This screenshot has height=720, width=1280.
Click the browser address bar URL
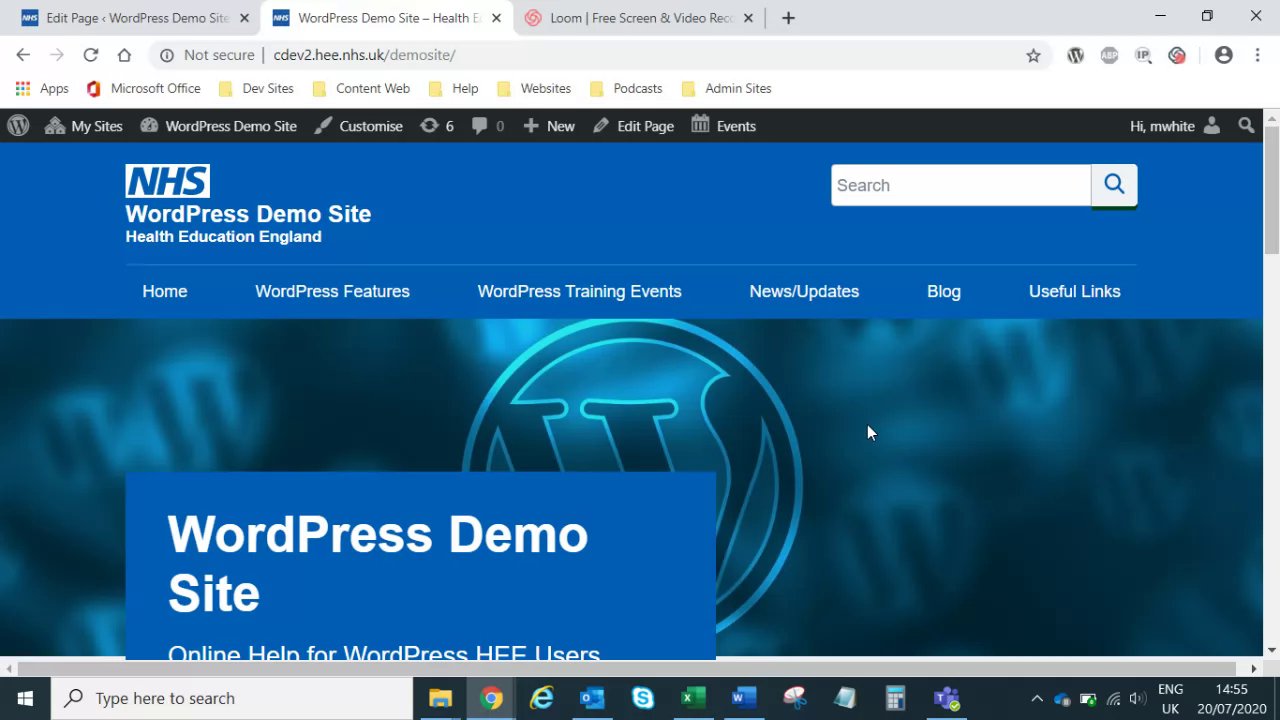[364, 55]
